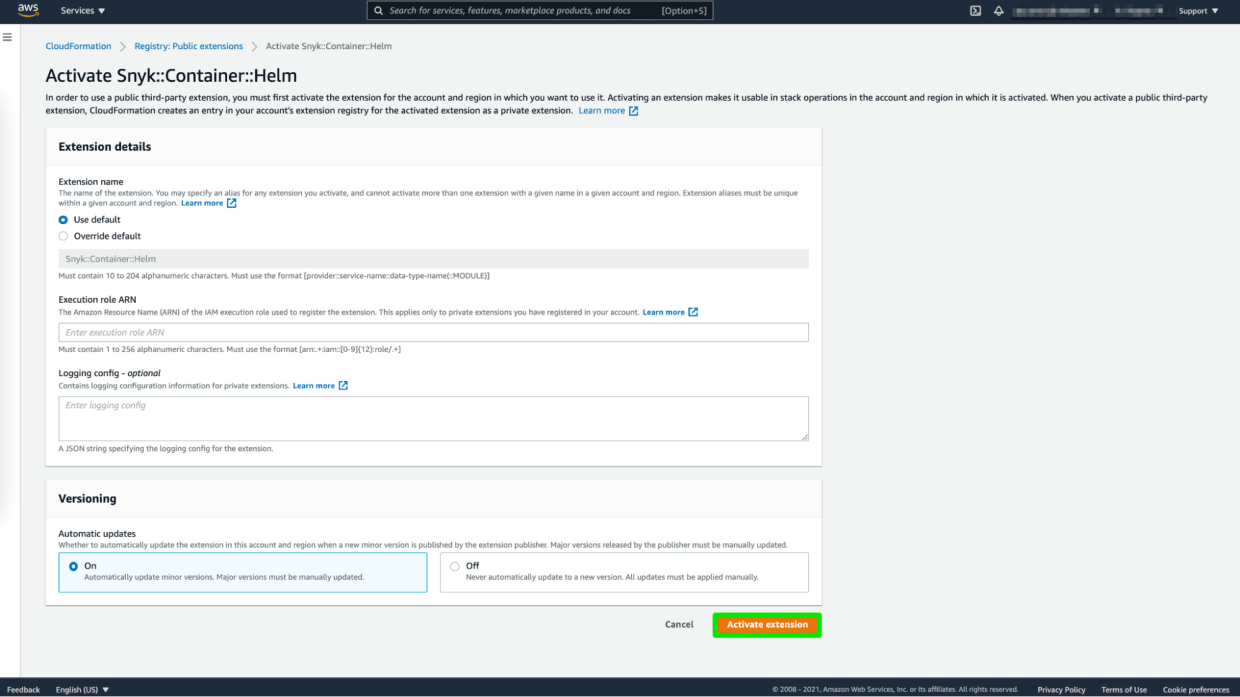Open Learn more link under Extension name
This screenshot has height=697, width=1240.
[209, 203]
